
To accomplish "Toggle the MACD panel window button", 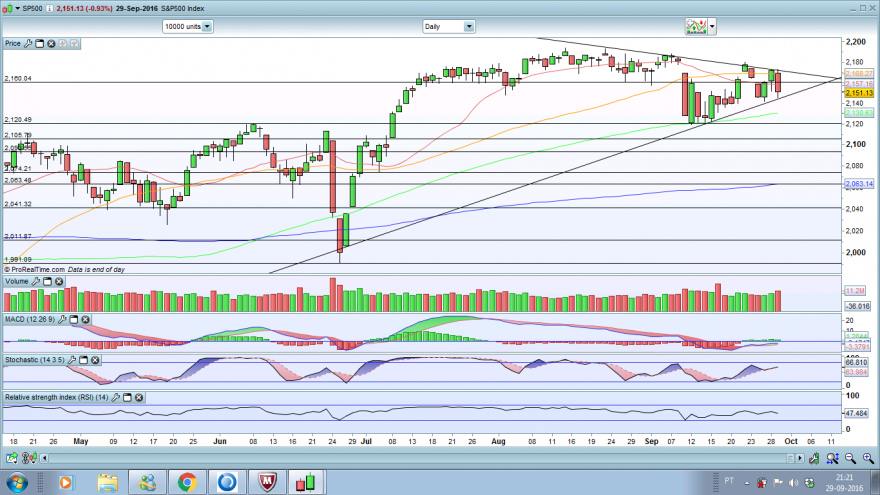I will [x=74, y=319].
